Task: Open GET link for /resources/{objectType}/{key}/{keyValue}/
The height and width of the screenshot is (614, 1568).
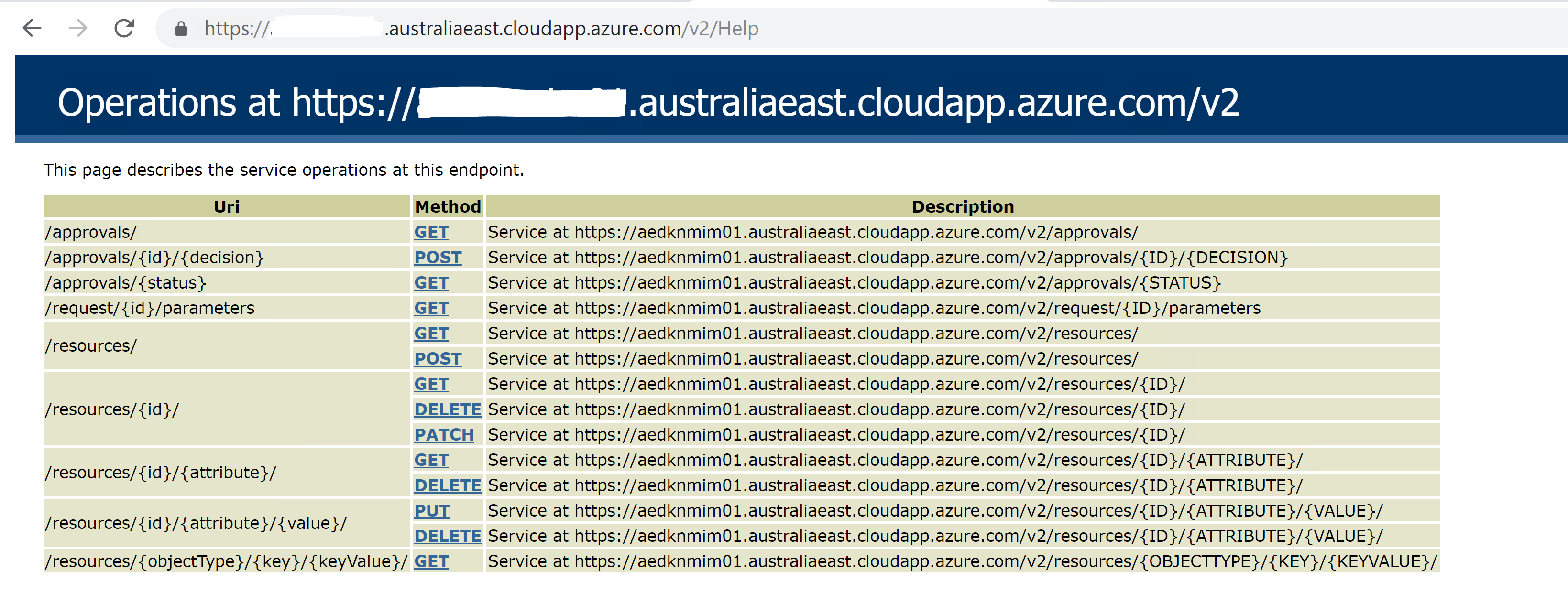Action: pyautogui.click(x=431, y=562)
